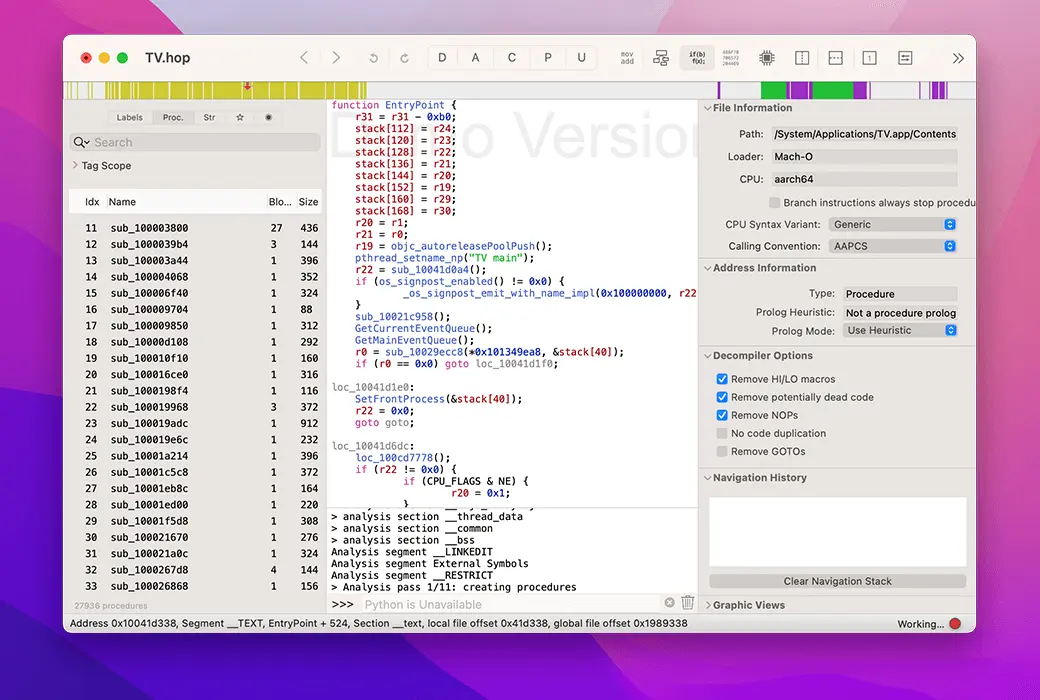This screenshot has width=1040, height=700.
Task: Select procedure sub_10001a214
Action: pyautogui.click(x=195, y=456)
